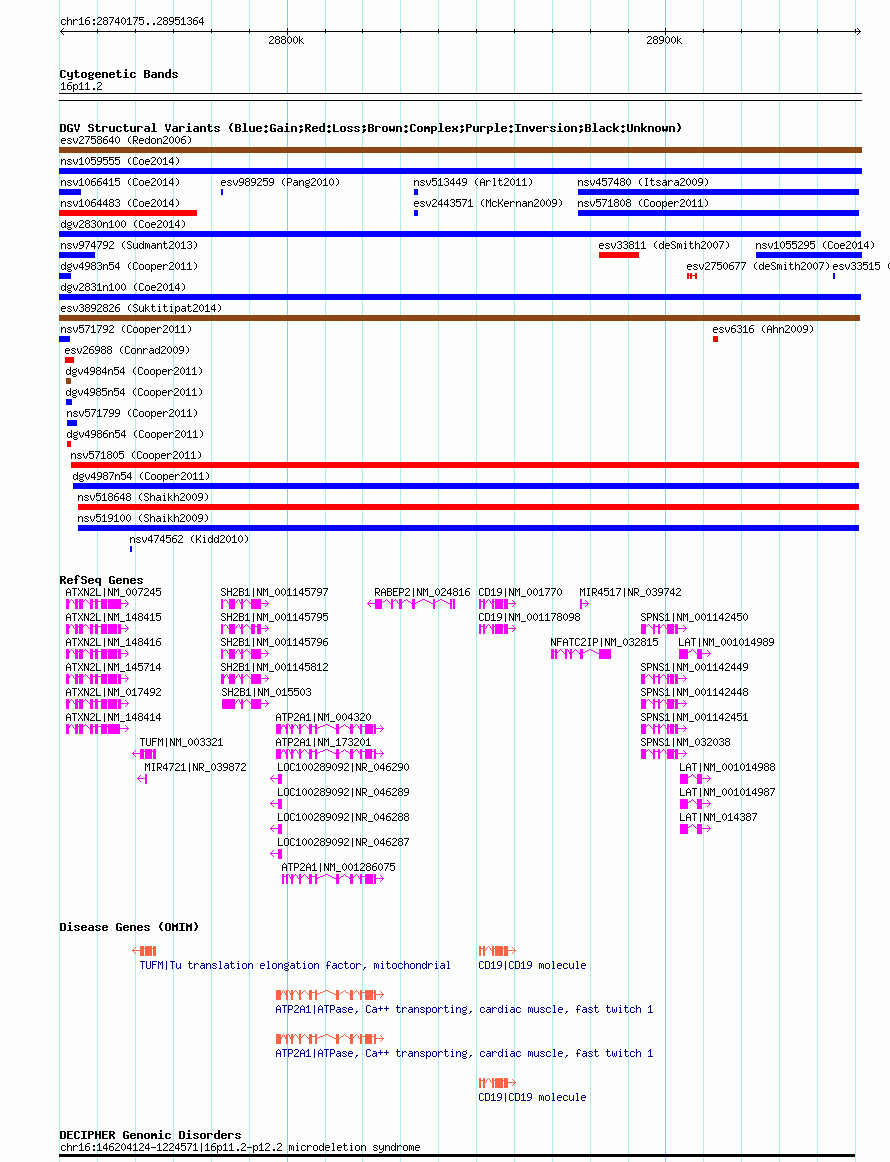Image resolution: width=890 pixels, height=1162 pixels.
Task: Select ATXN2L|NM_148414 transcript glyph
Action: pyautogui.click(x=97, y=729)
